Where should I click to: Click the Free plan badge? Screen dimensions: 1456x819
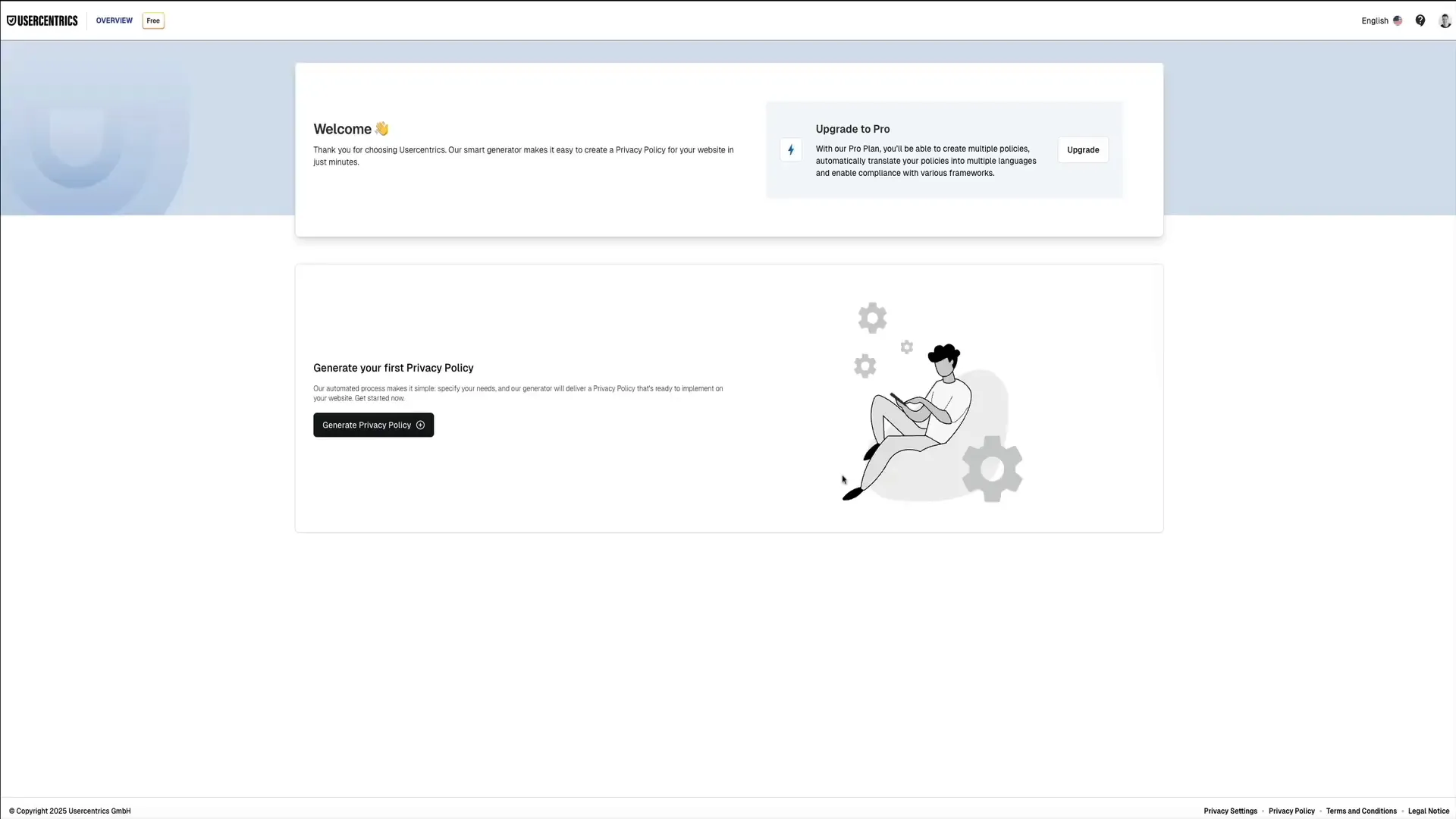point(153,20)
